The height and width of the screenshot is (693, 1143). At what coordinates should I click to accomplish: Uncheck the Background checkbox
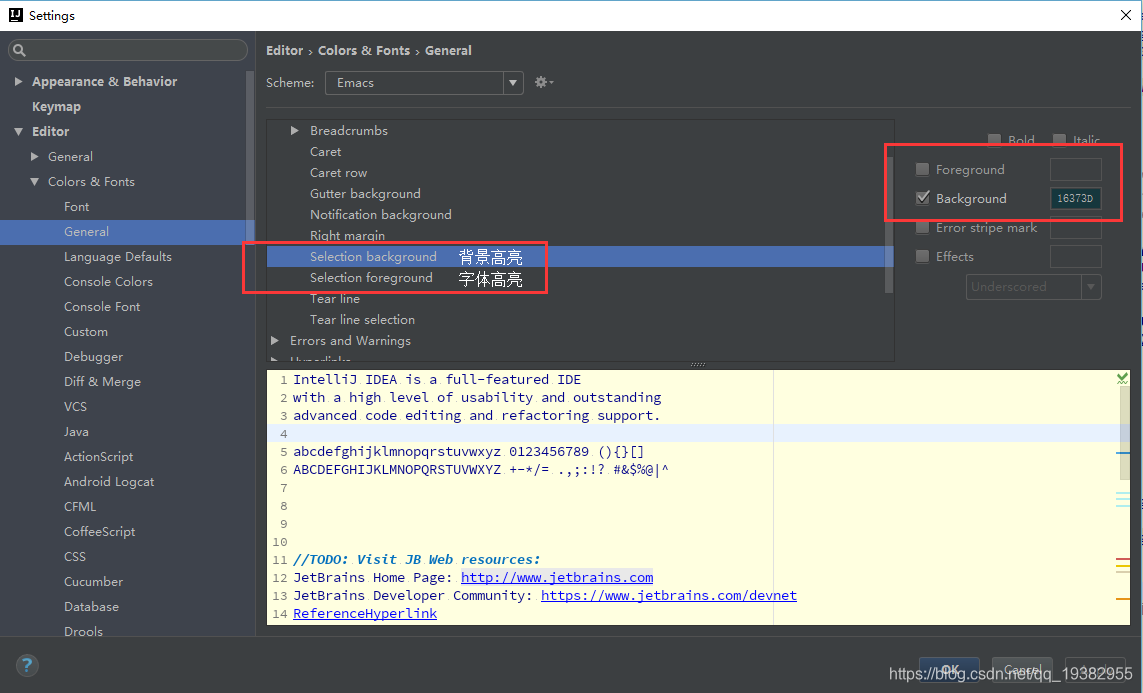click(922, 197)
